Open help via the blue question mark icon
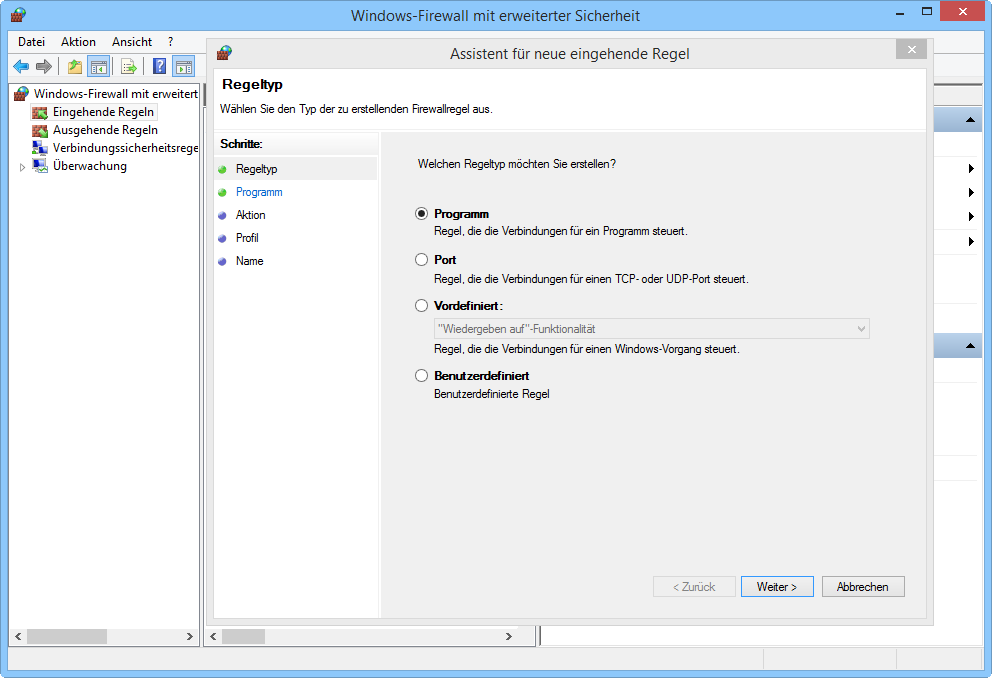This screenshot has height=678, width=992. pos(160,66)
